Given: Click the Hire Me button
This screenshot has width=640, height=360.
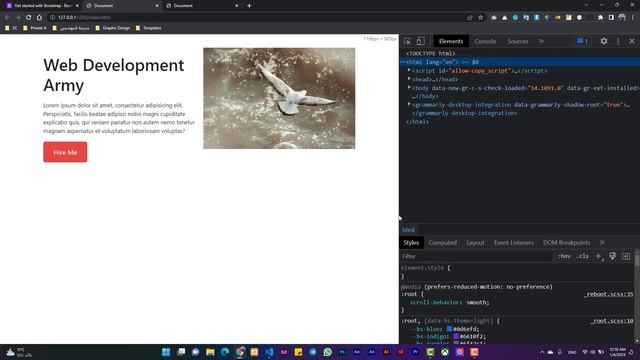Looking at the screenshot, I should pos(65,152).
